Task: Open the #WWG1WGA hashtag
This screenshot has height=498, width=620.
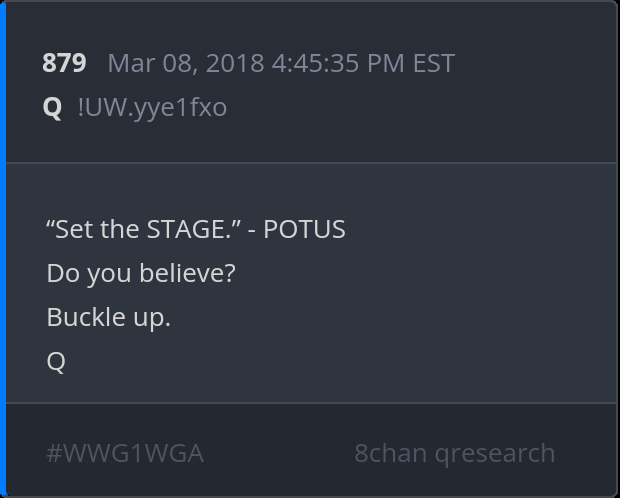Action: click(x=125, y=453)
